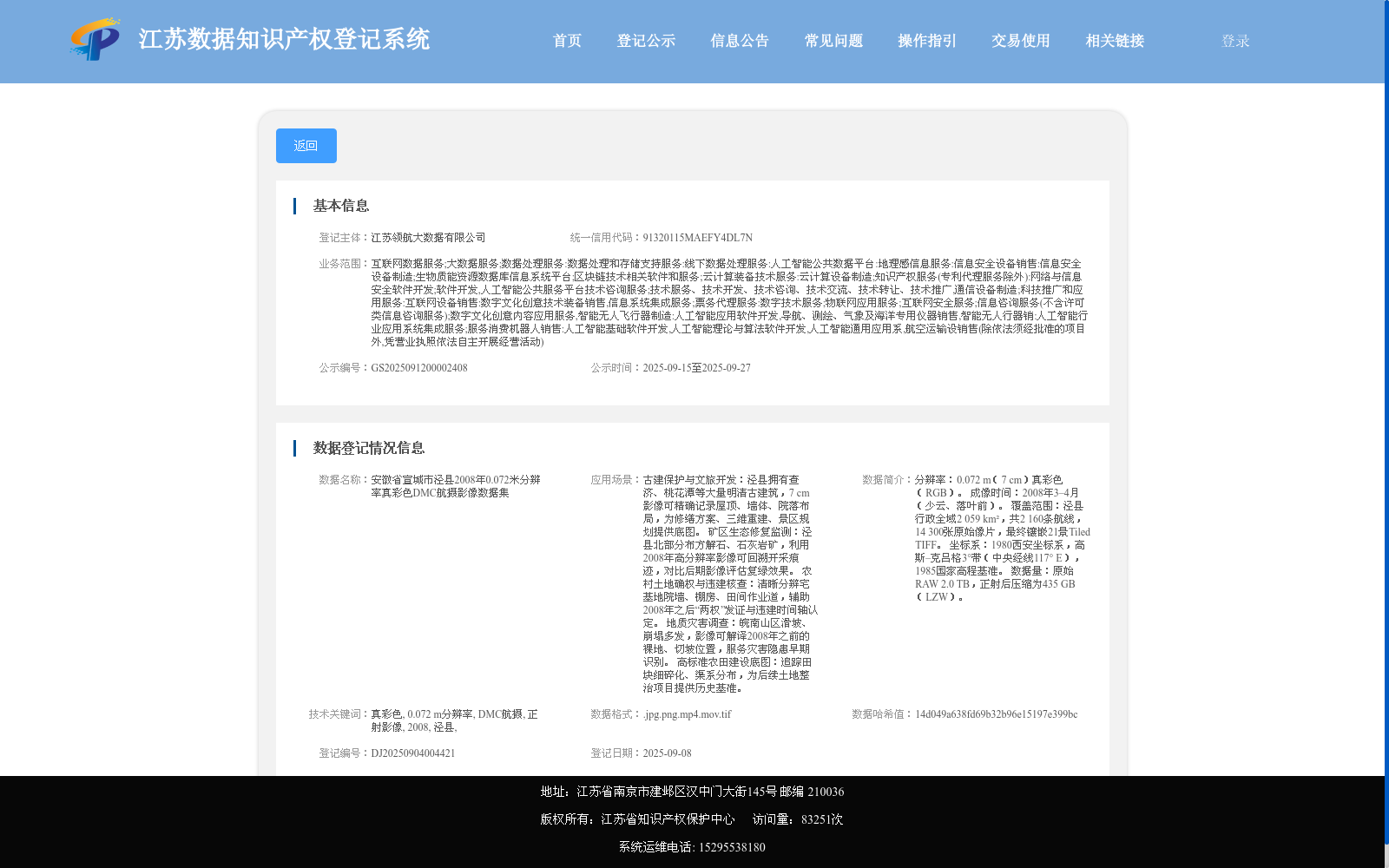1389x868 pixels.
Task: Open 信息公告 menu item
Action: pyautogui.click(x=740, y=41)
